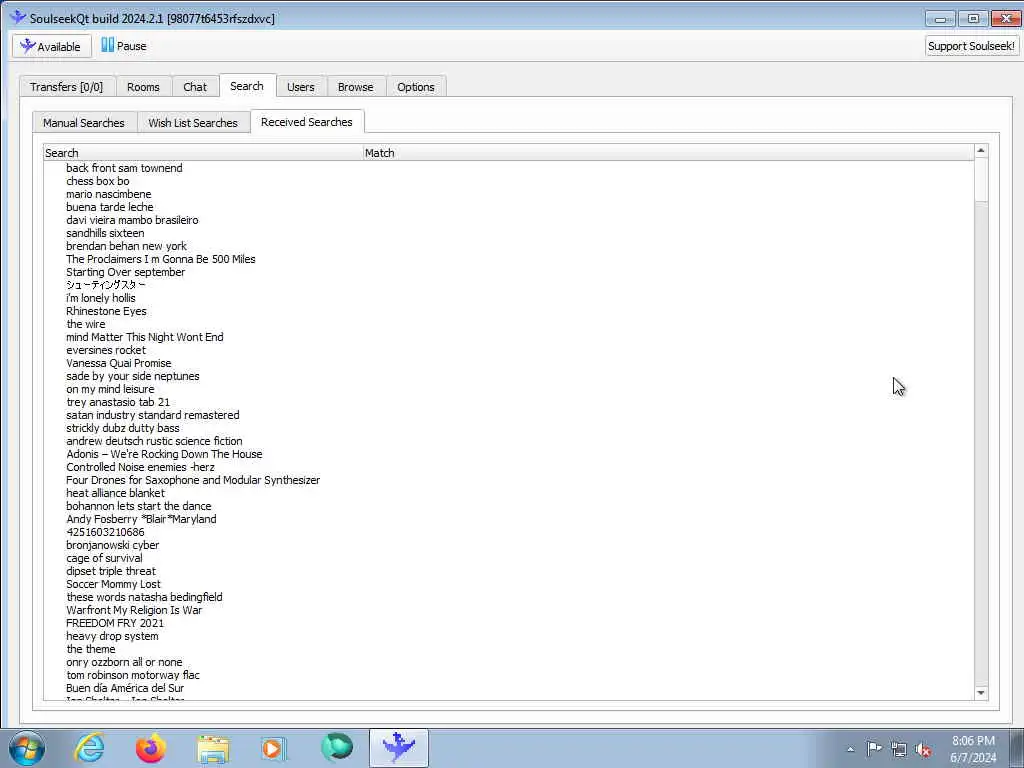Click the SoulseekQt bird icon in title bar
Screen dimensions: 1024x768
18,18
